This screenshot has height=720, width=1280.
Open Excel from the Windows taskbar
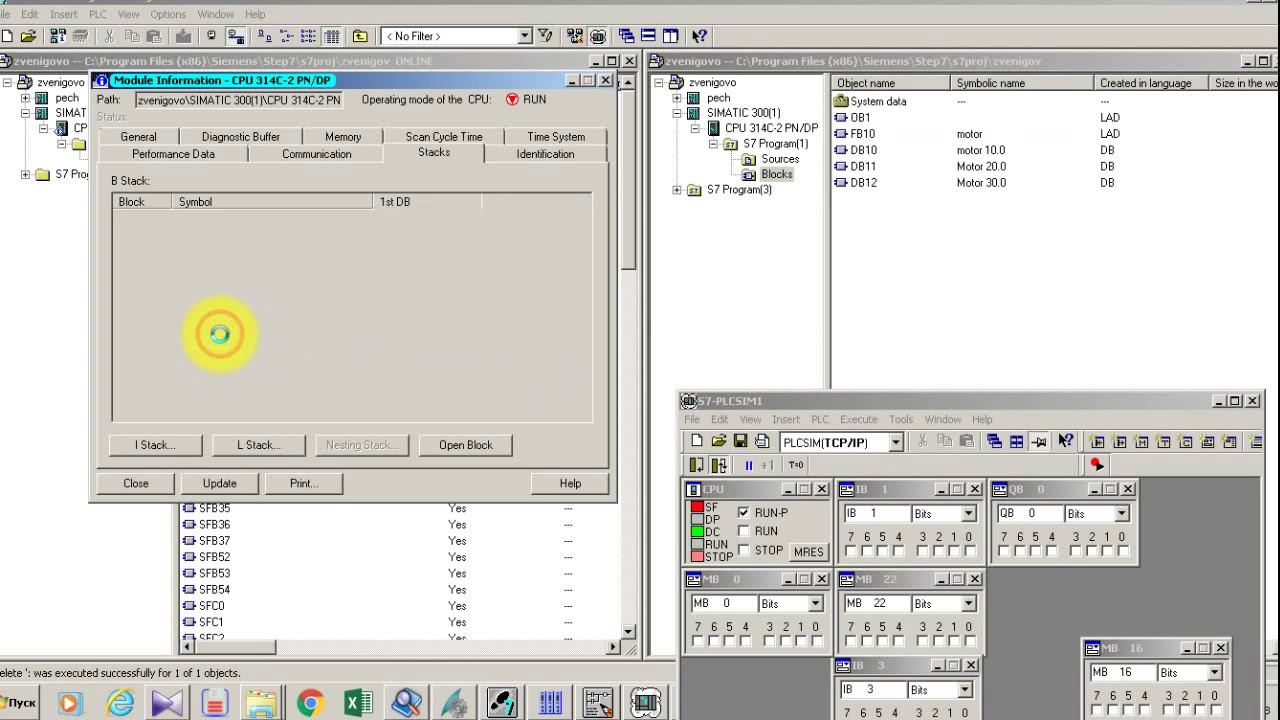[x=358, y=703]
